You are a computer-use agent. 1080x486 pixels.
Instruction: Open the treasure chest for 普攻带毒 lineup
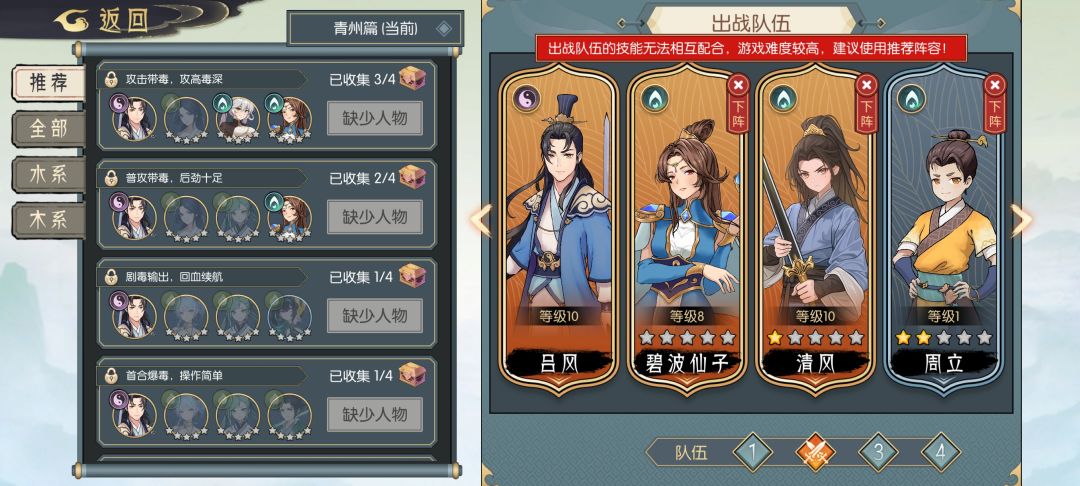413,177
